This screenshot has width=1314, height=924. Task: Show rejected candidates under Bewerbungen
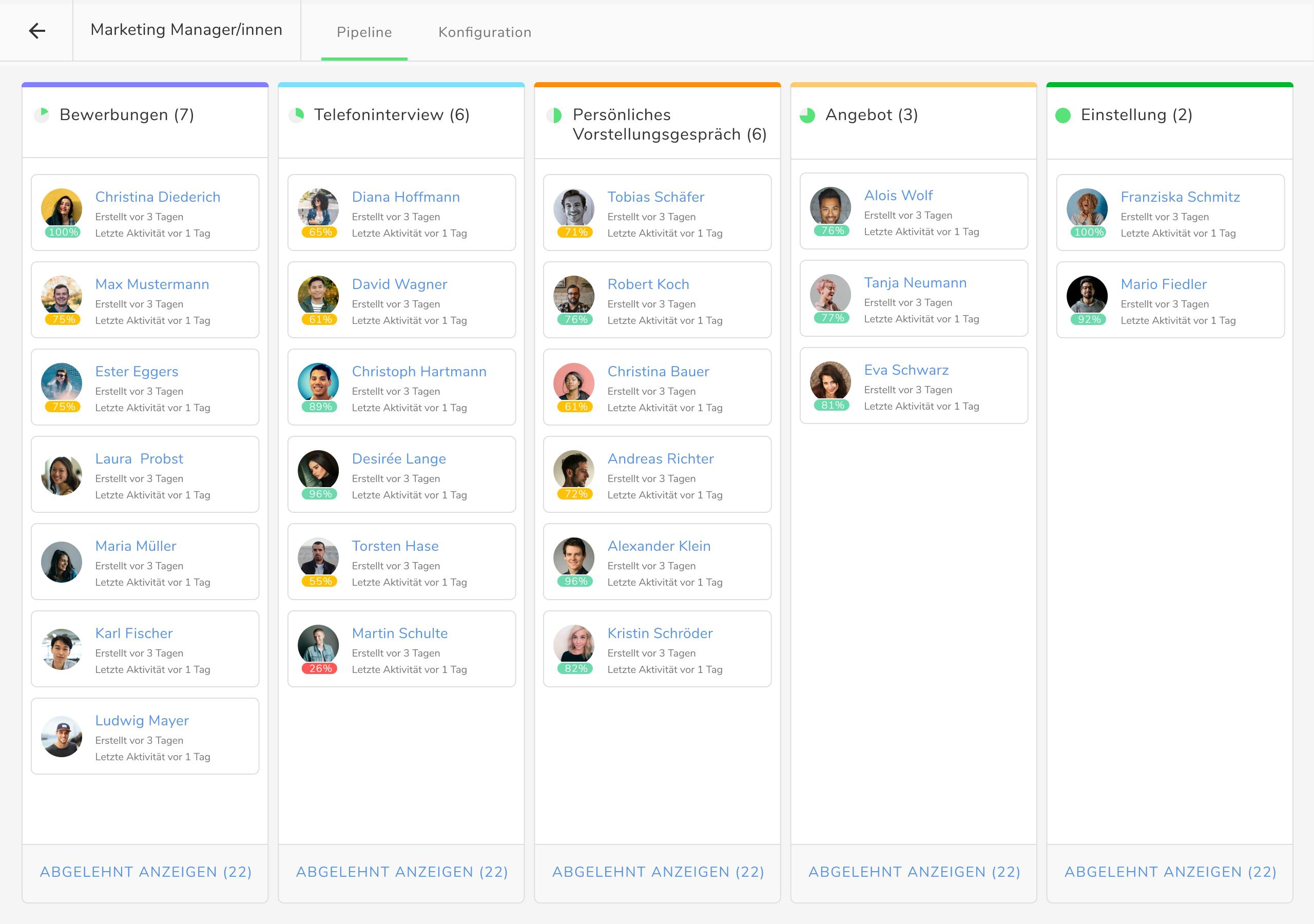click(x=145, y=871)
